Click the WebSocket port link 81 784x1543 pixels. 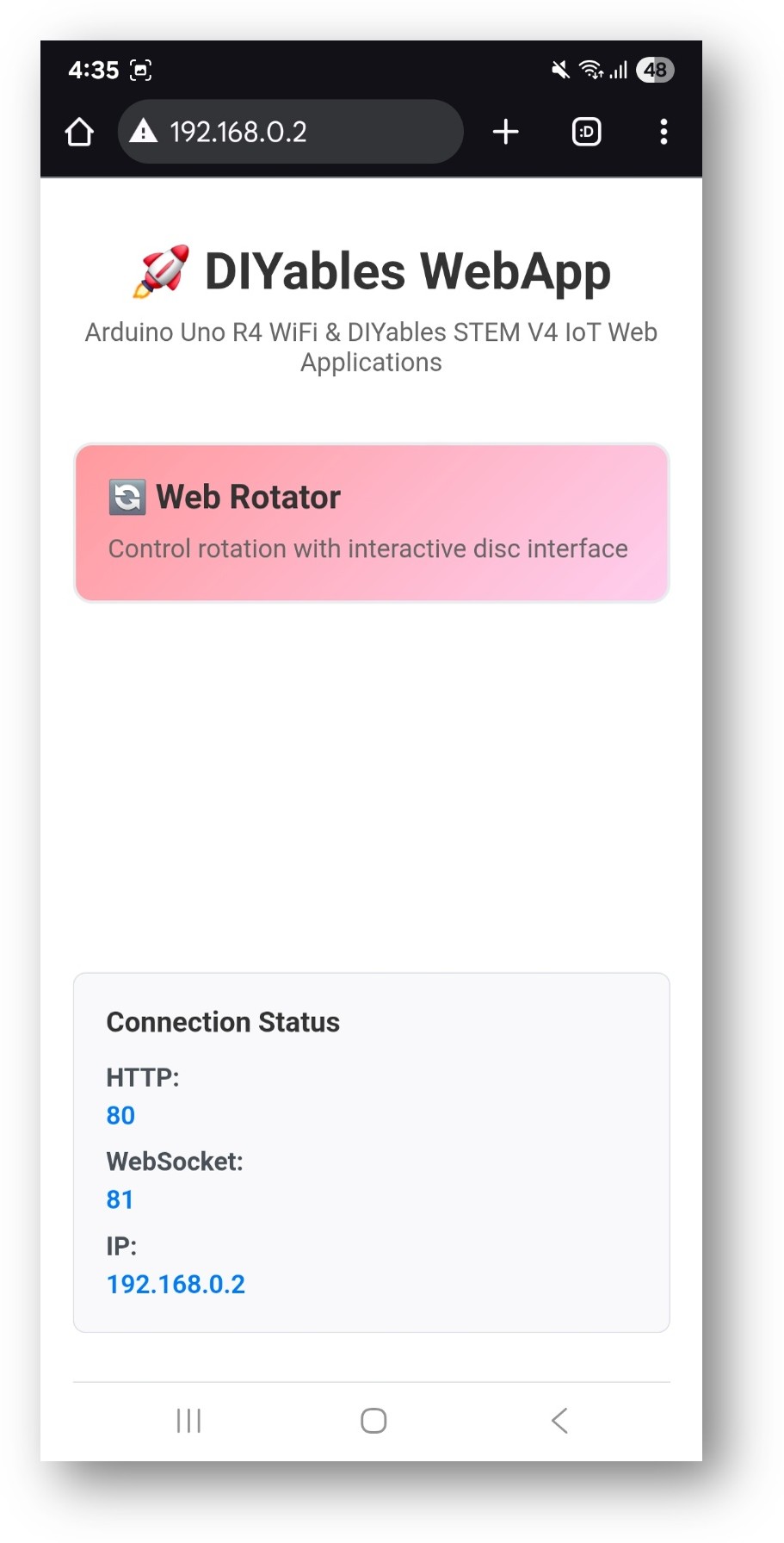pos(120,1199)
